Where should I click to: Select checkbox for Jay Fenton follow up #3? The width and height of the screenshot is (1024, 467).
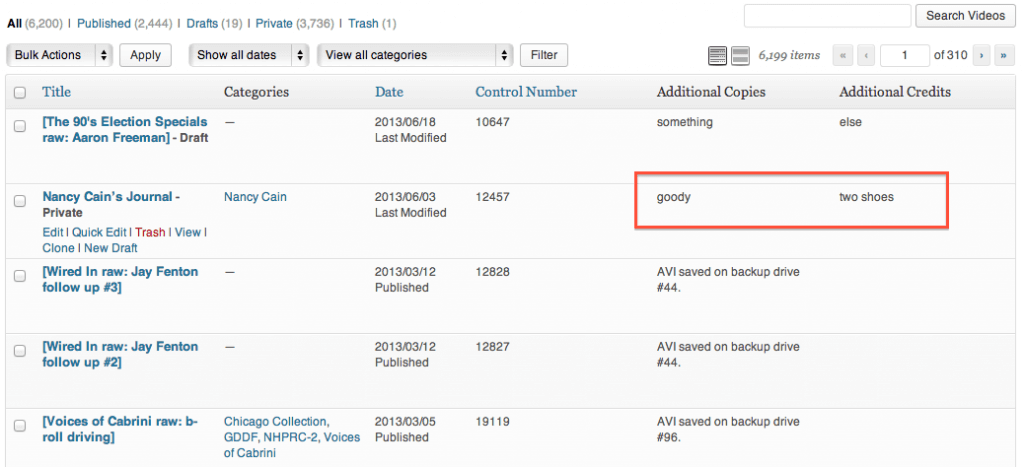[x=20, y=276]
